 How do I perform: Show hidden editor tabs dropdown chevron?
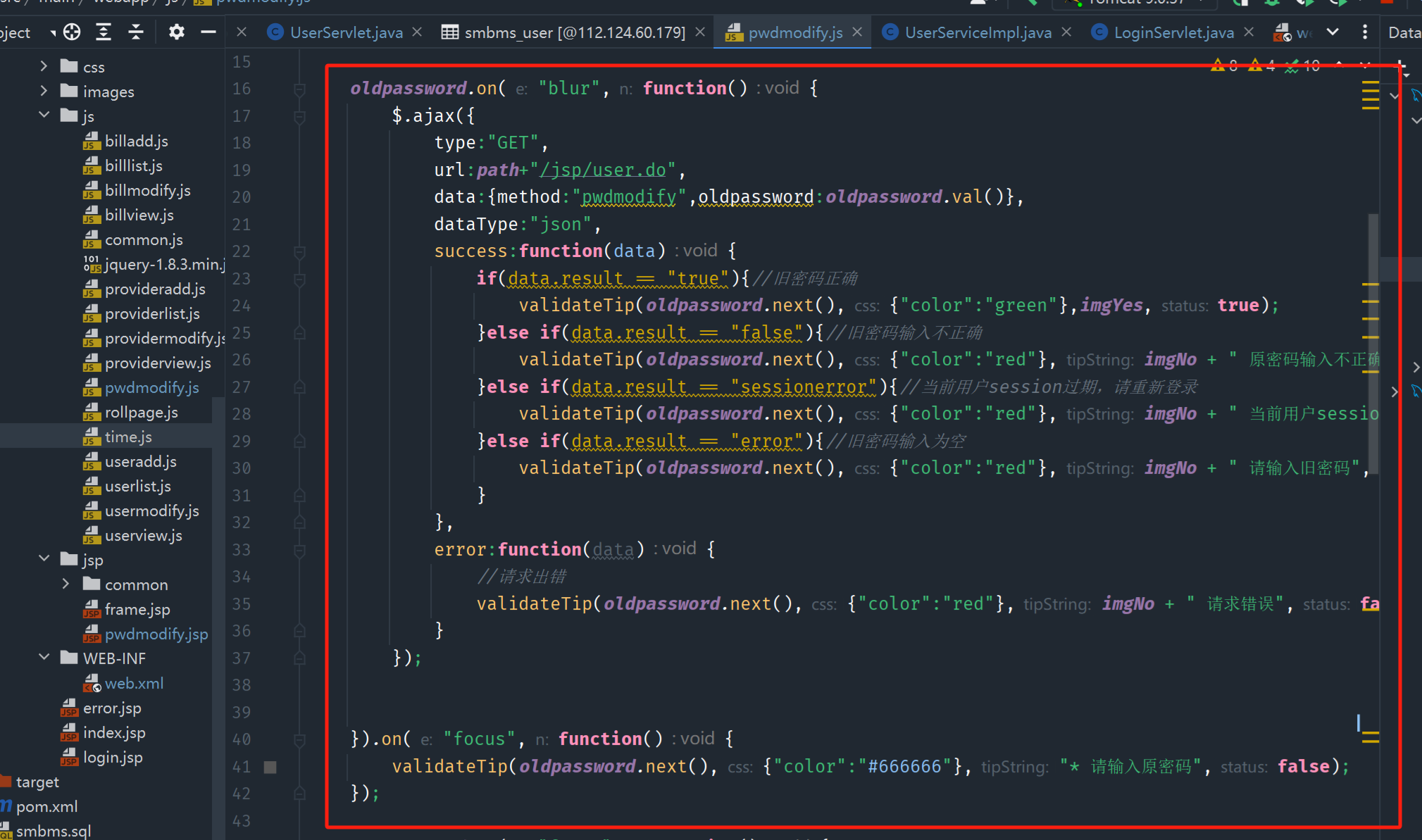coord(1333,32)
